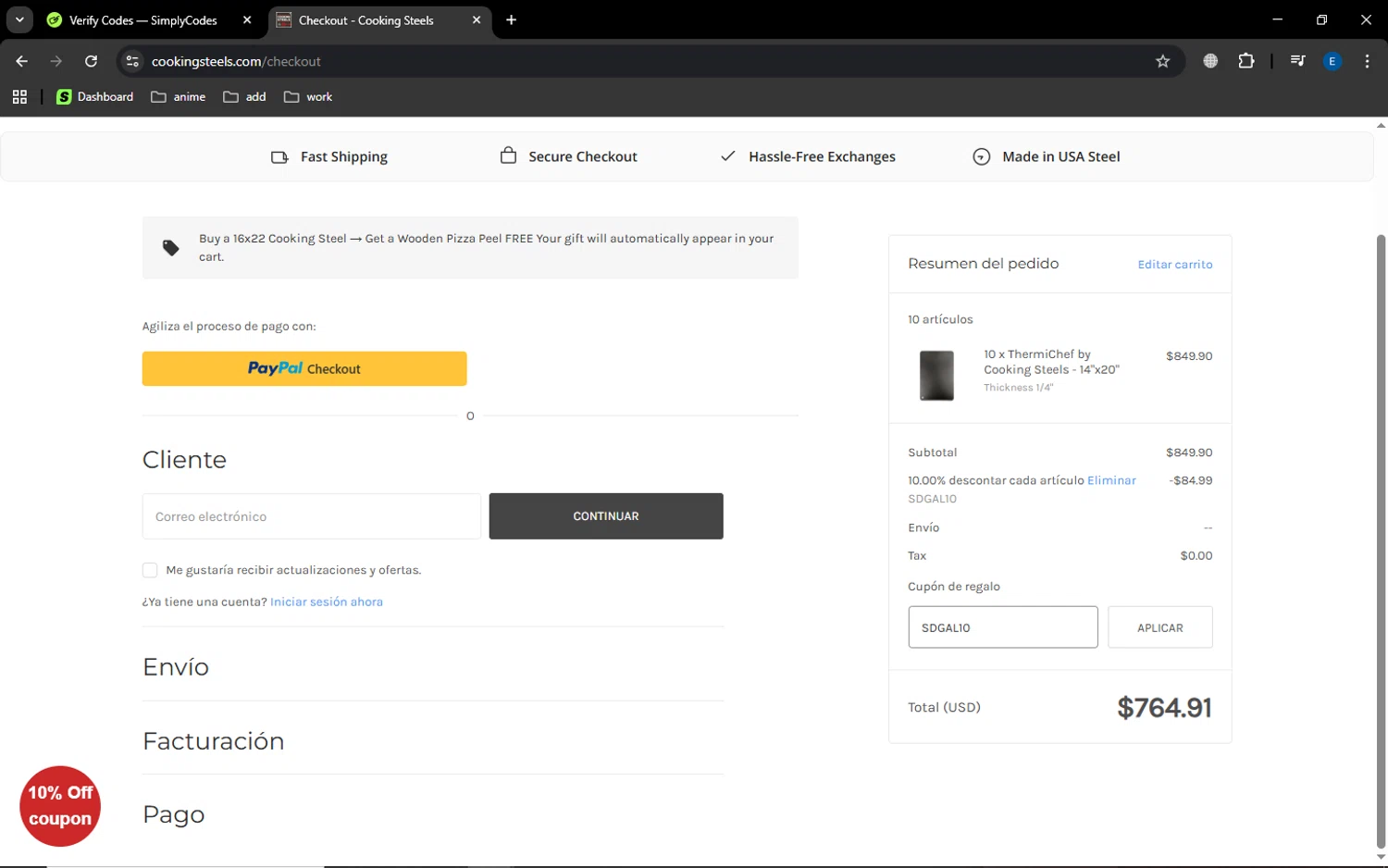1388x868 pixels.
Task: Click Iniciar sesión ahora link
Action: [x=327, y=601]
